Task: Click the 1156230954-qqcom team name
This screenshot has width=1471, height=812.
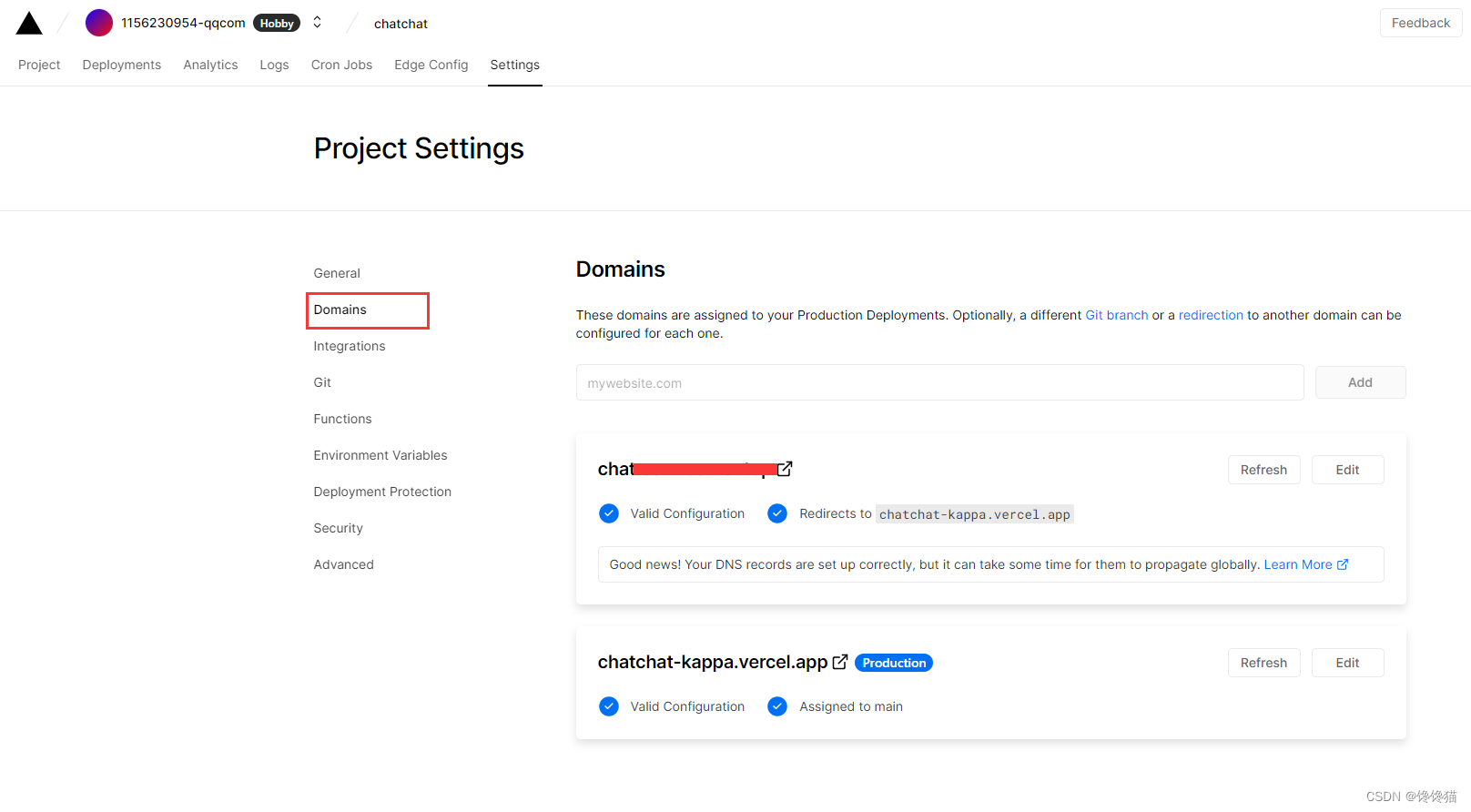Action: pyautogui.click(x=183, y=23)
